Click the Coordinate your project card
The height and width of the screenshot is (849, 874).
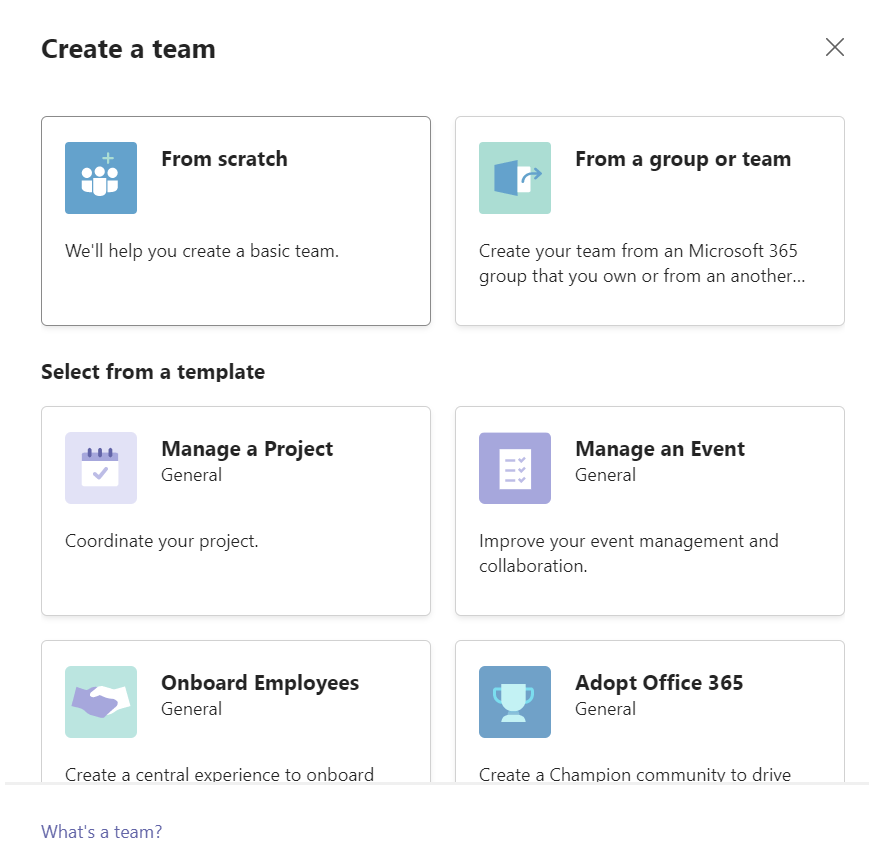click(x=235, y=540)
